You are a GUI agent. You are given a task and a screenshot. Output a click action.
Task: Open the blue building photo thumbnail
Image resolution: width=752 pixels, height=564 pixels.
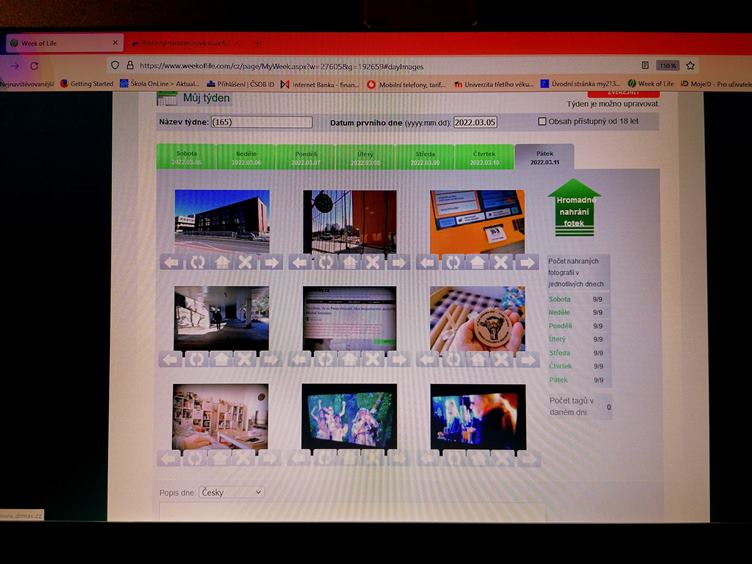click(x=222, y=221)
